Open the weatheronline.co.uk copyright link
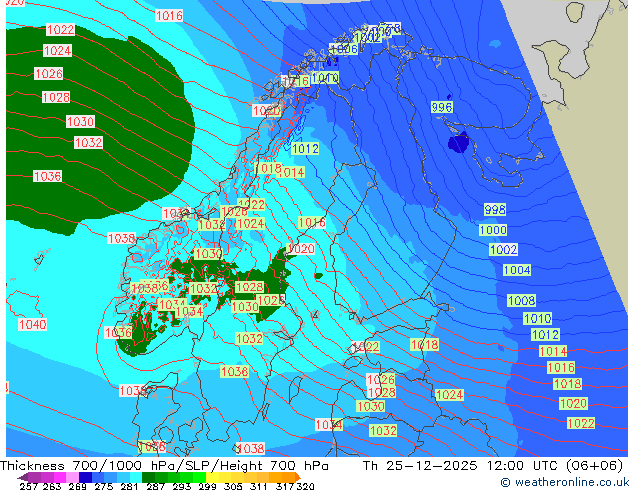The height and width of the screenshot is (490, 634). click(x=565, y=482)
